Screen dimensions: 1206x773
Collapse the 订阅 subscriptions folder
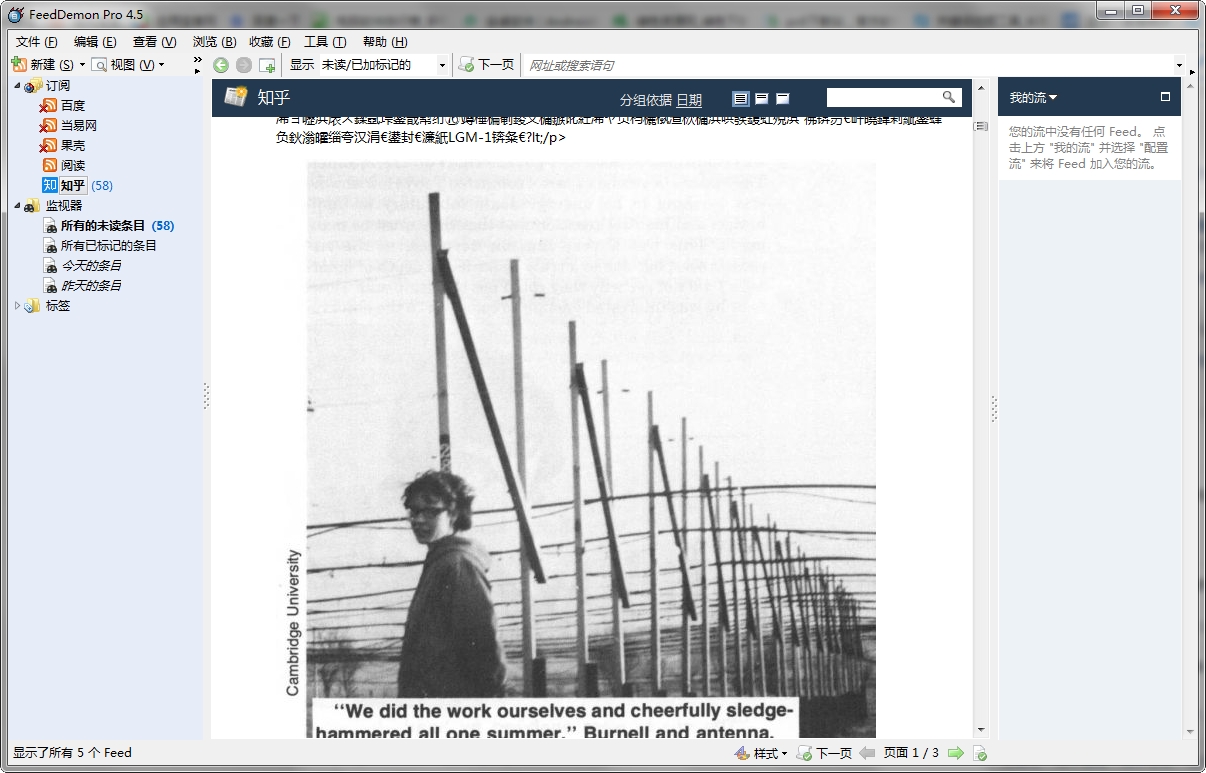click(17, 85)
